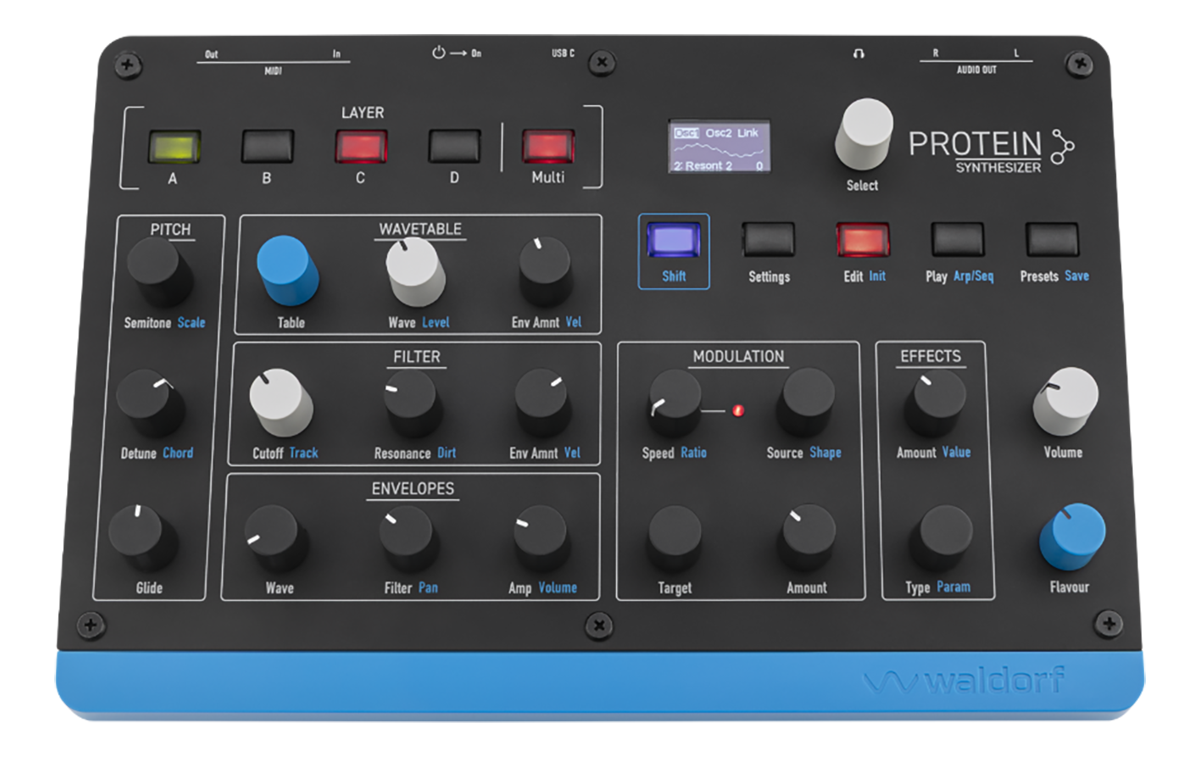This screenshot has height=757, width=1200.
Task: Click the Filter section Env Amnt knob
Action: tap(544, 403)
